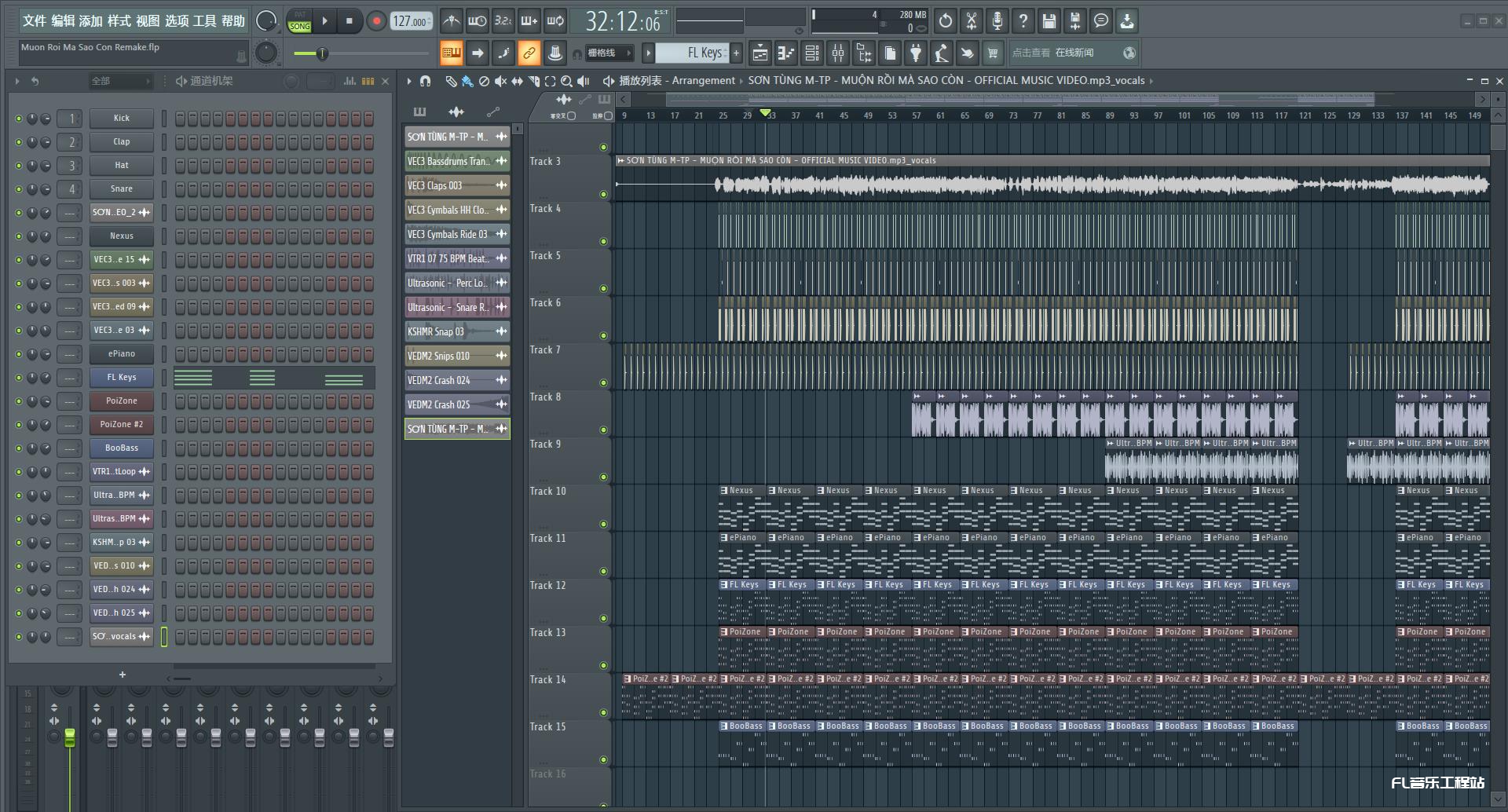Select the Mute tool in Playlist
1508x812 pixels.
pos(500,81)
